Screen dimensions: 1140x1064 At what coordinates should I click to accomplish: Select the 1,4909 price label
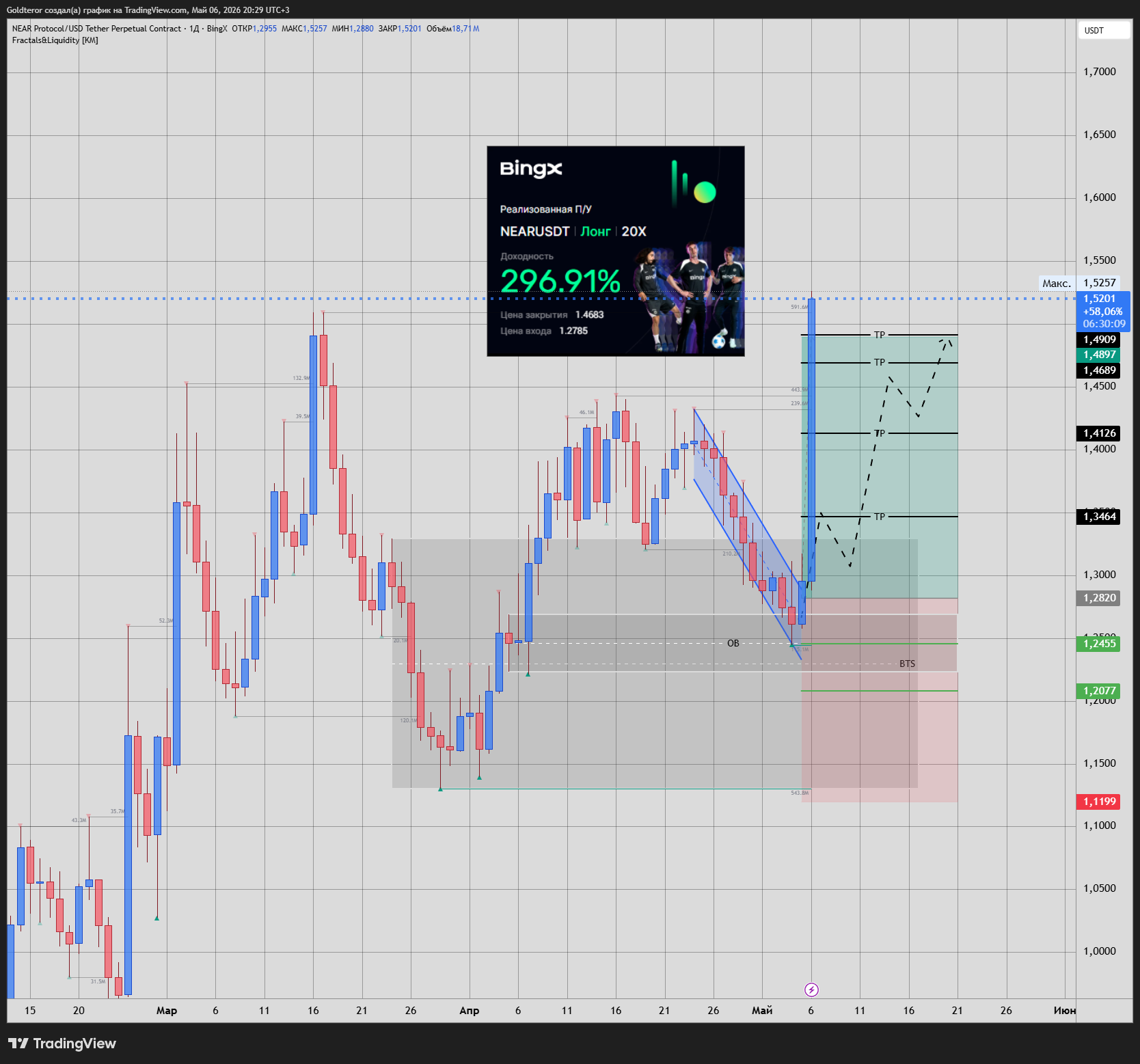(x=1098, y=340)
